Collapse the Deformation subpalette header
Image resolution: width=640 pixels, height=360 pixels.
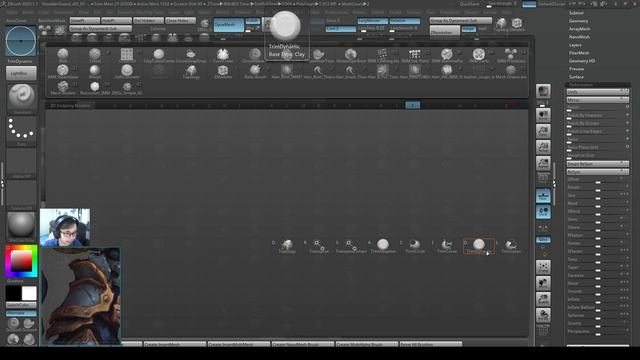pos(598,85)
